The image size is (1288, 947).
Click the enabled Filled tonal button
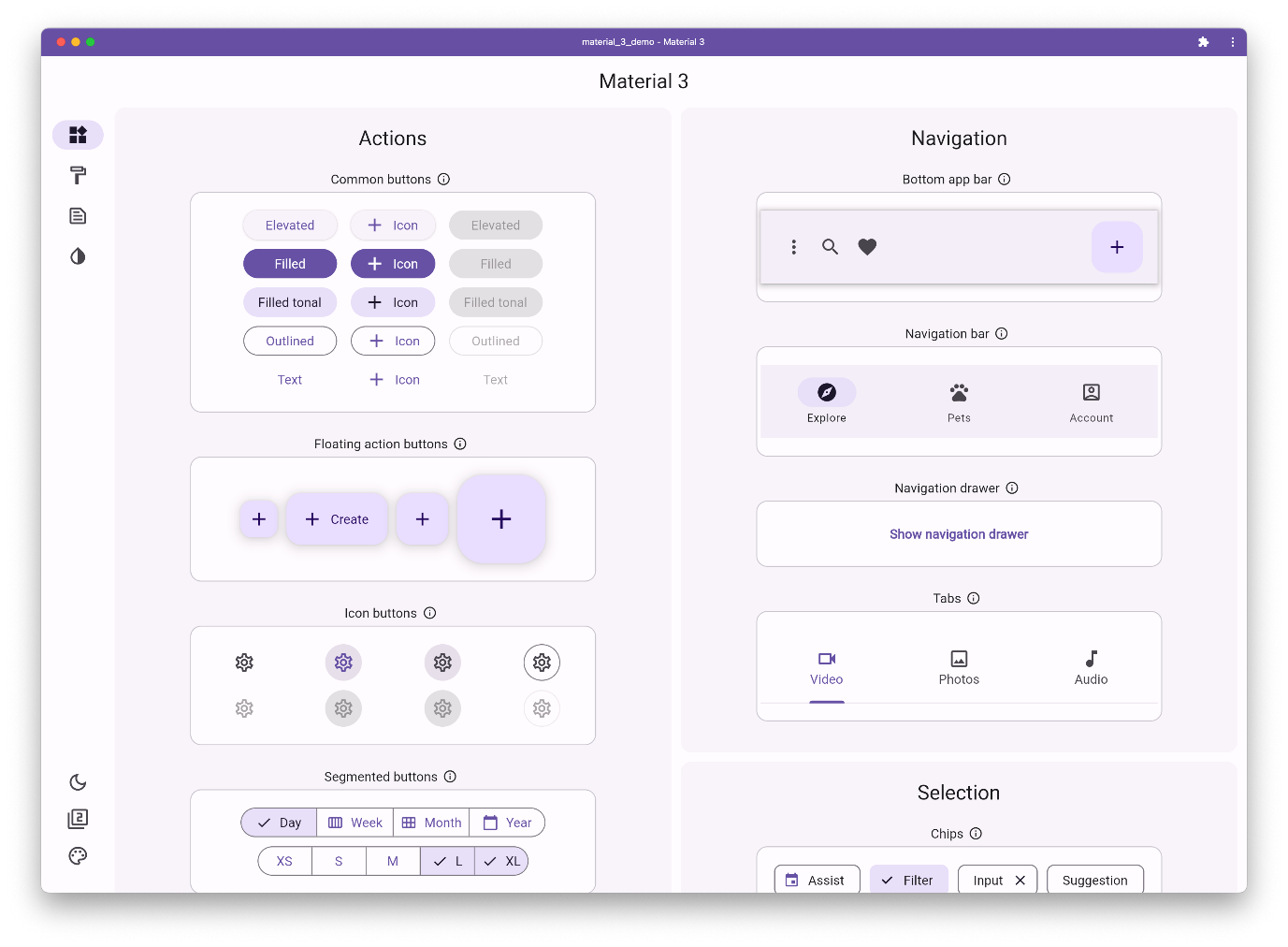pos(290,302)
